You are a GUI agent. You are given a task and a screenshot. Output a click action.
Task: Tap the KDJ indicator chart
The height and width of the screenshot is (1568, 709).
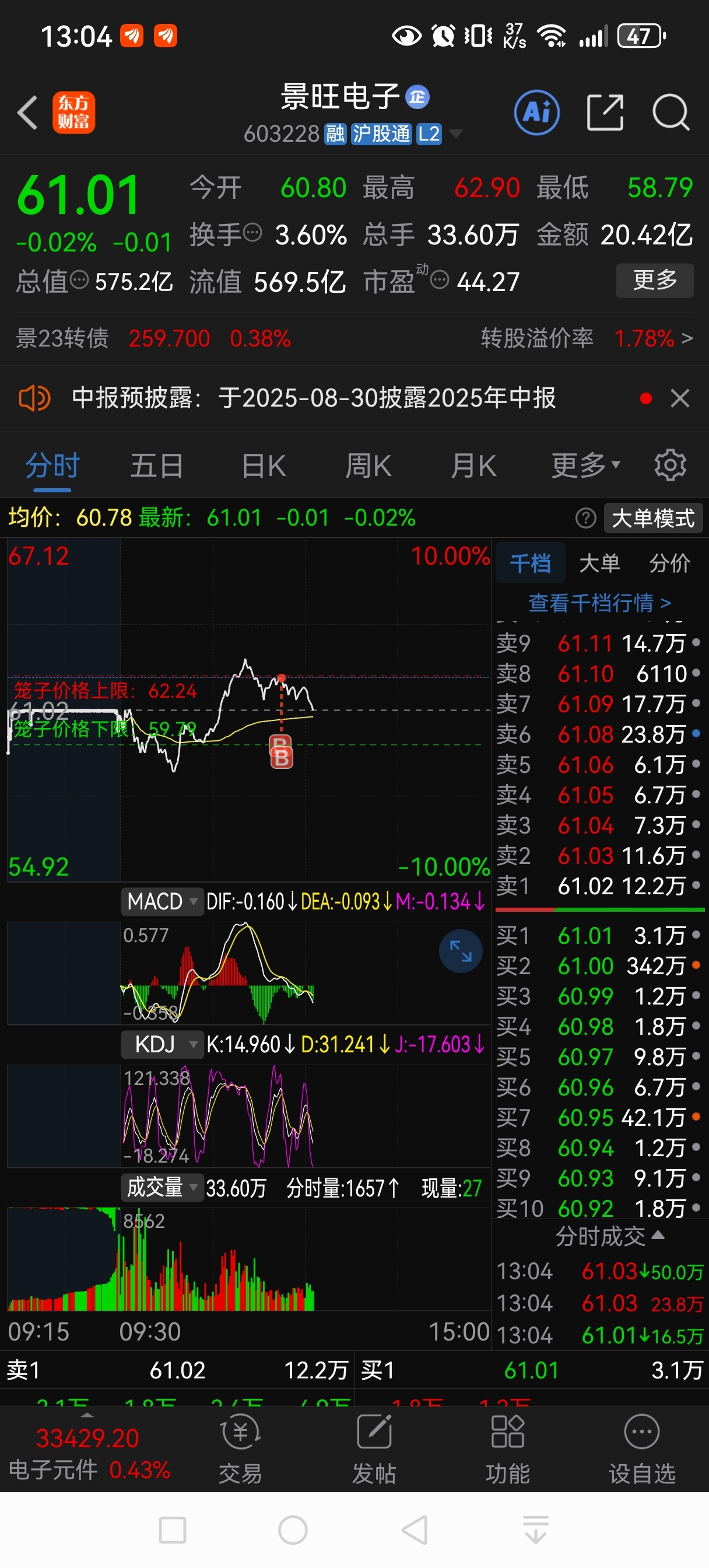coord(249,1115)
